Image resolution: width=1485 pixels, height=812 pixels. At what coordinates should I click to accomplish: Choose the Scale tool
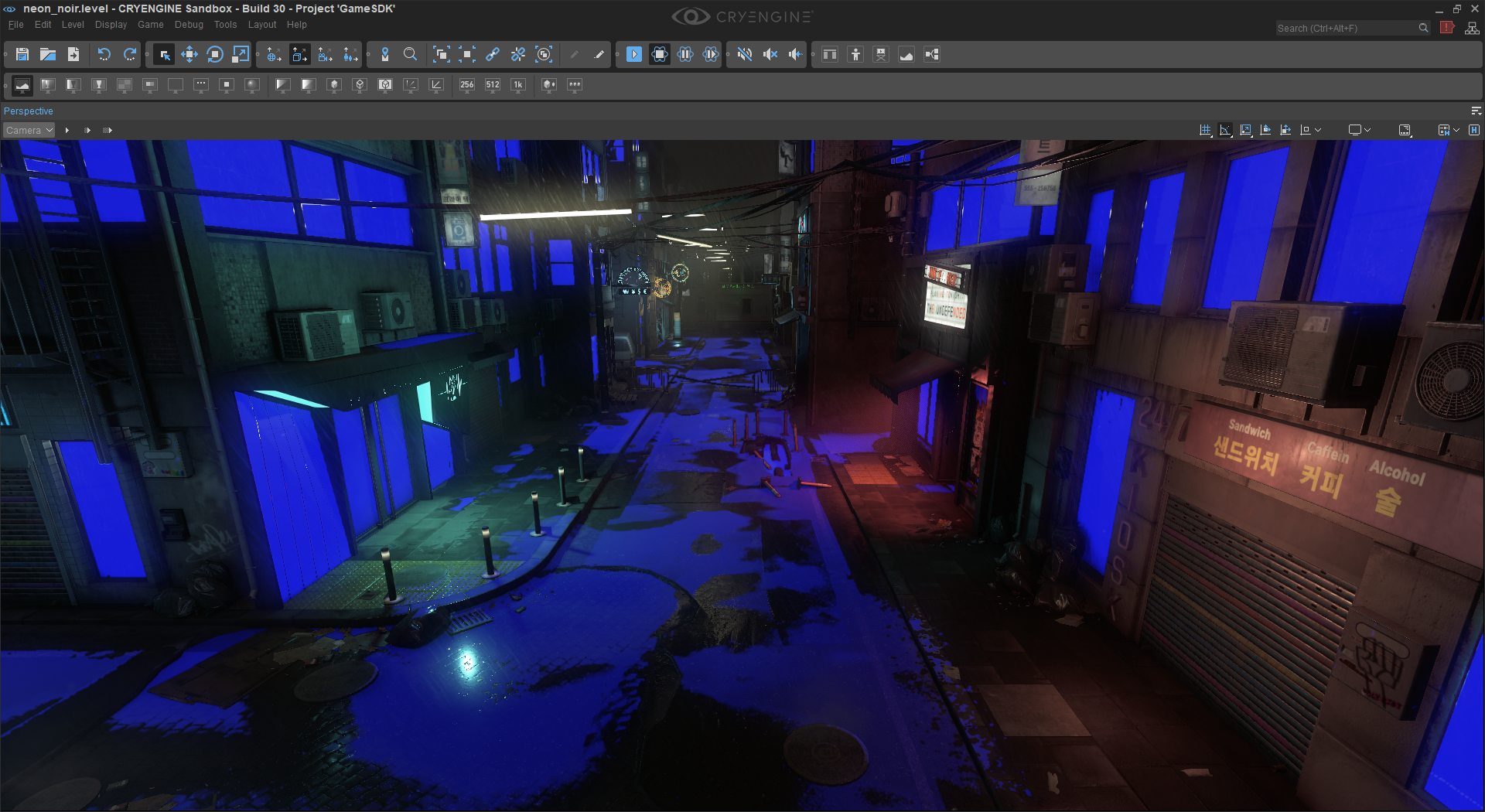pos(241,54)
